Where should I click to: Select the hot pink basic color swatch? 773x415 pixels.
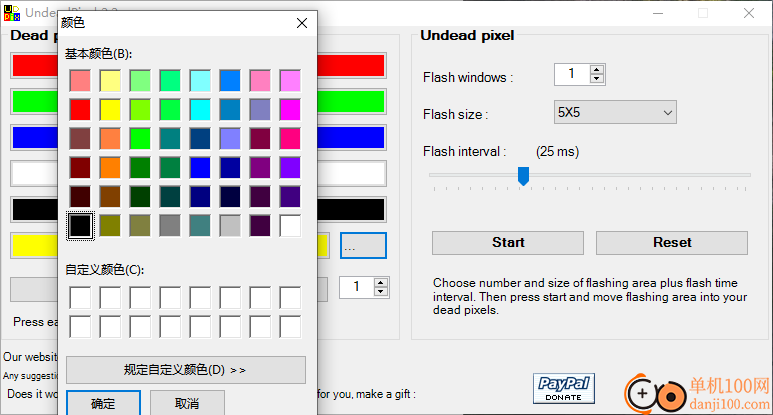pyautogui.click(x=290, y=138)
